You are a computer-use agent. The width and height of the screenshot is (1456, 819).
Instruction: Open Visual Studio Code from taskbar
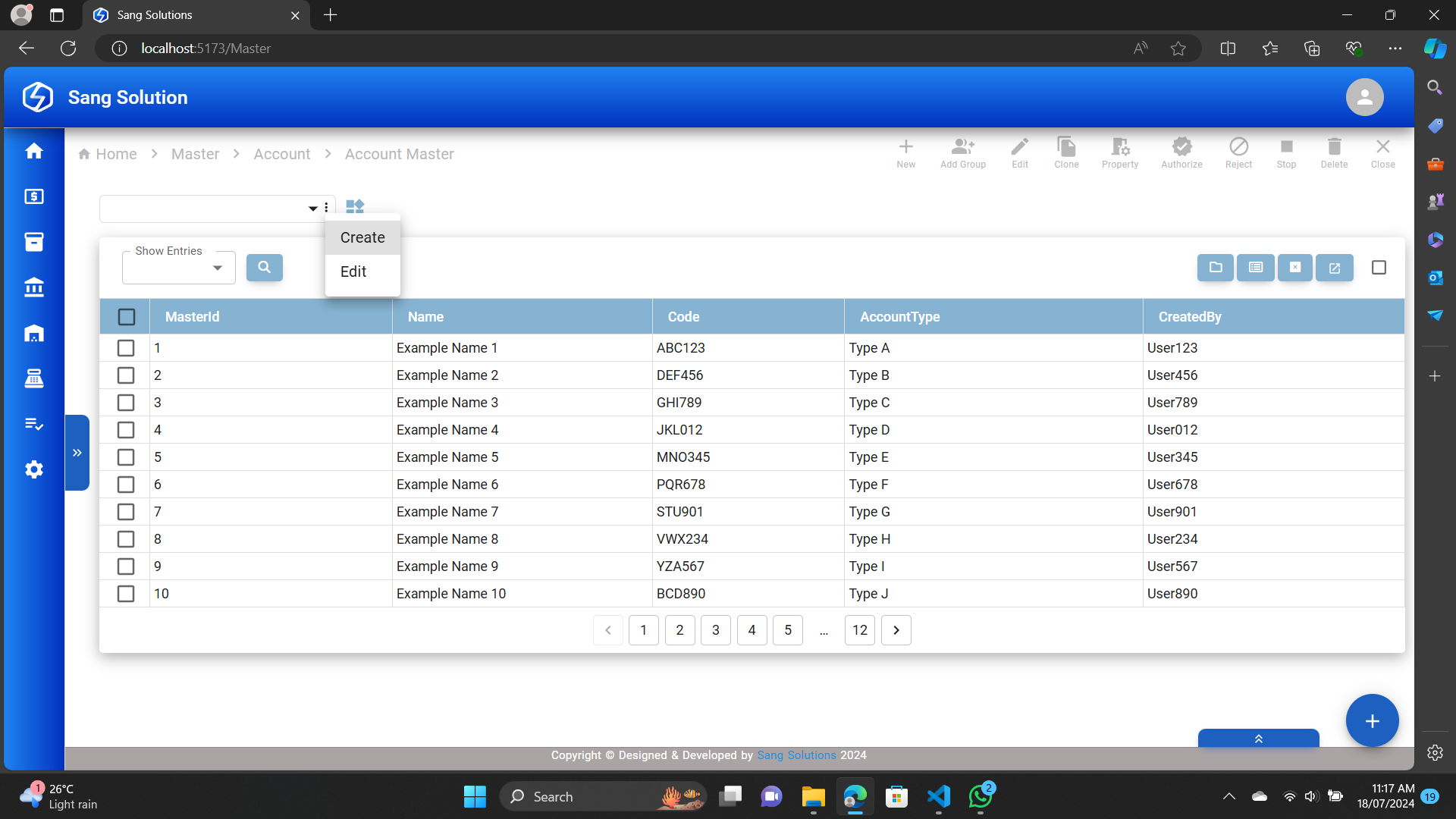938,796
